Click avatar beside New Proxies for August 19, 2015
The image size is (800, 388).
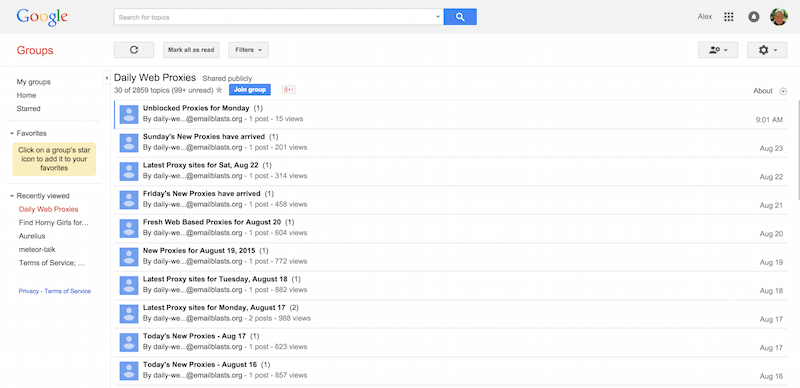[x=129, y=257]
